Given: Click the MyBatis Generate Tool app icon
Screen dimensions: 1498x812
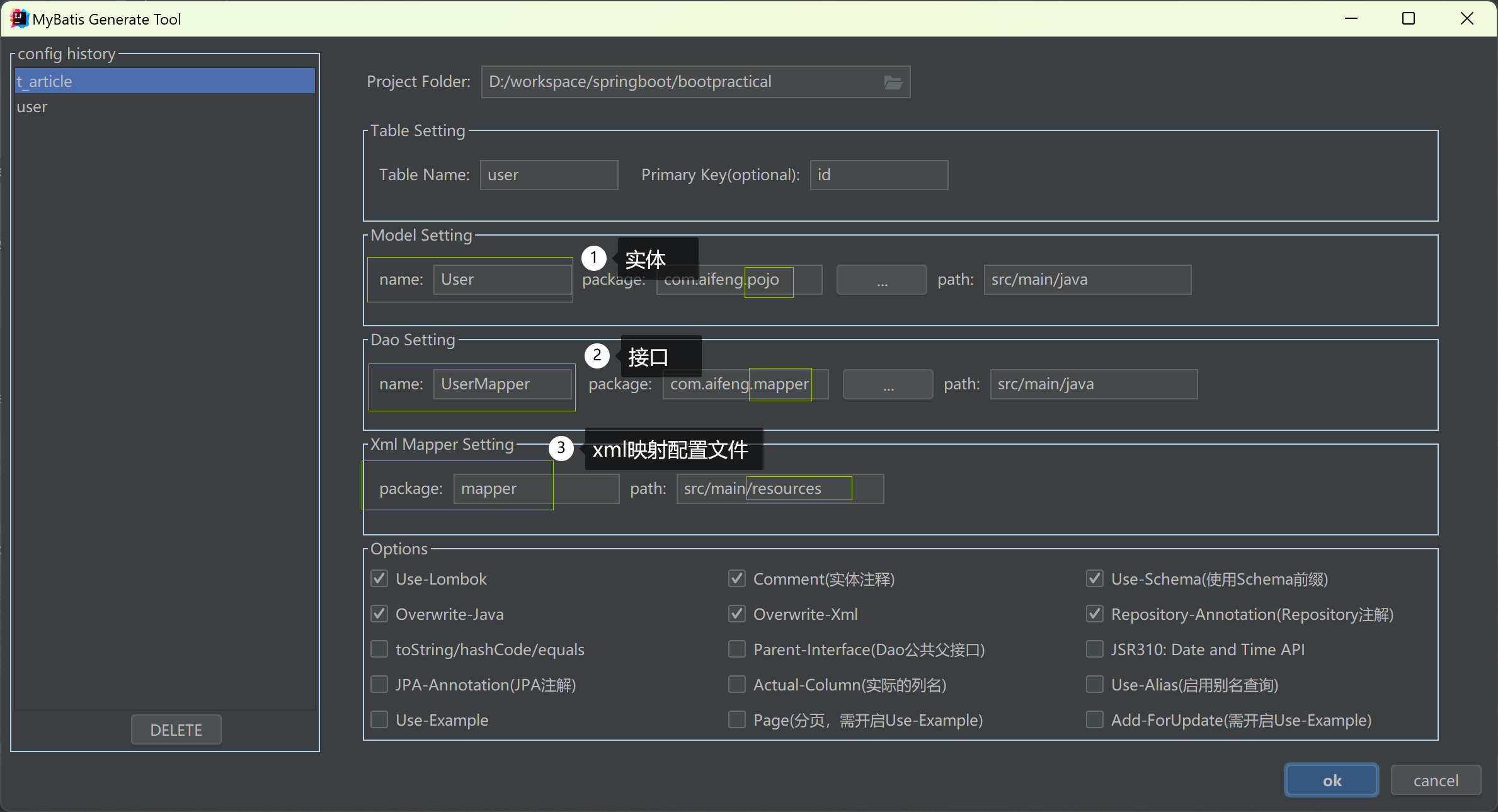Looking at the screenshot, I should 19,19.
